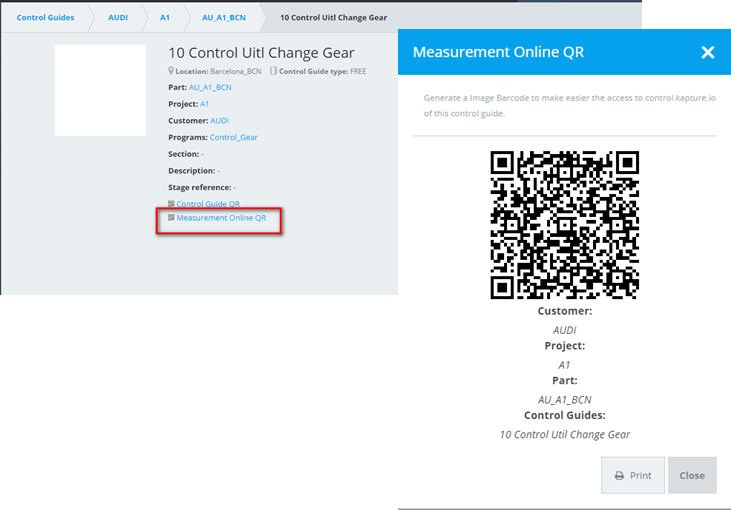Screen dimensions: 731x510
Task: Click the location pin icon
Action: [171, 71]
